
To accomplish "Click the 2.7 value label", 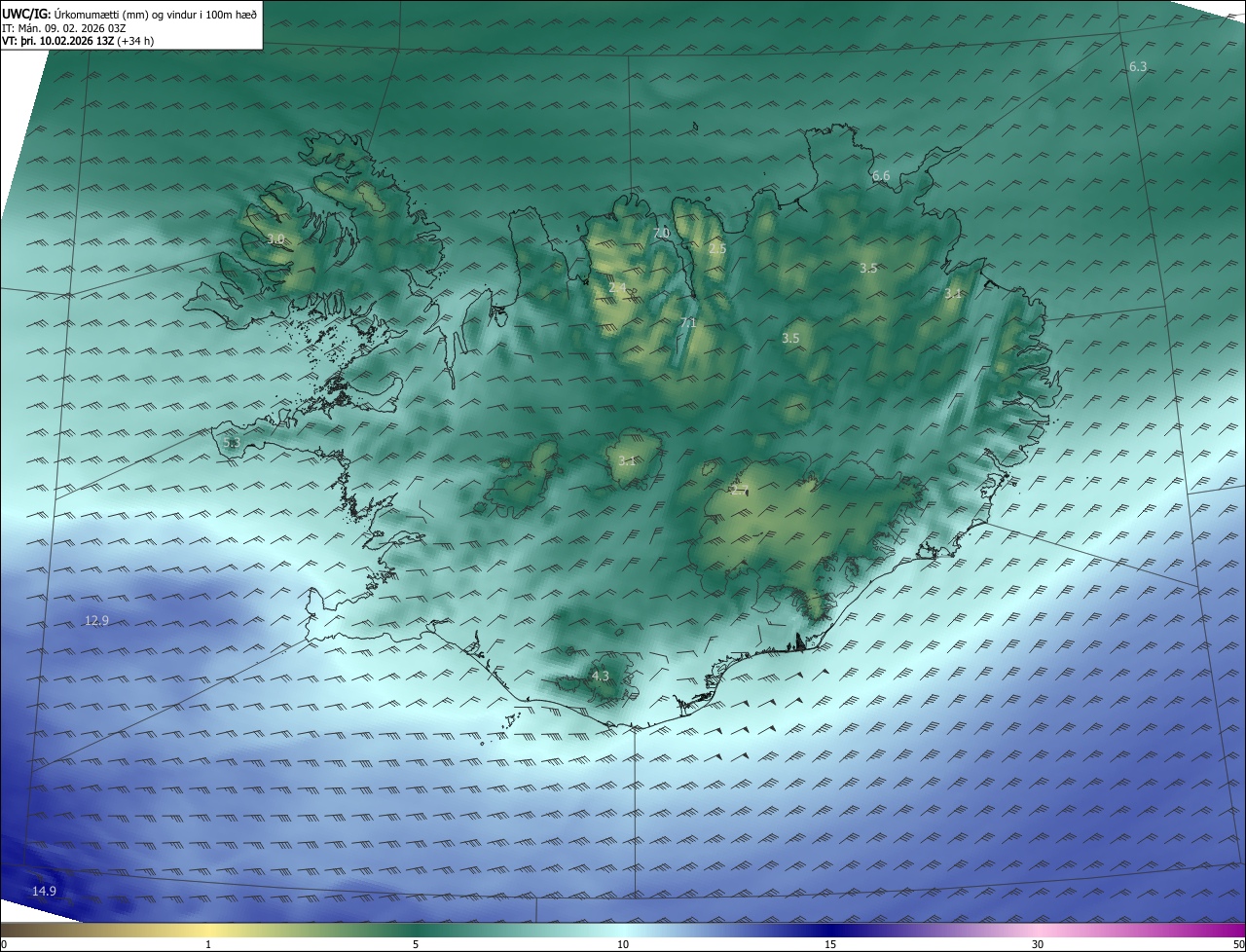I will (739, 490).
